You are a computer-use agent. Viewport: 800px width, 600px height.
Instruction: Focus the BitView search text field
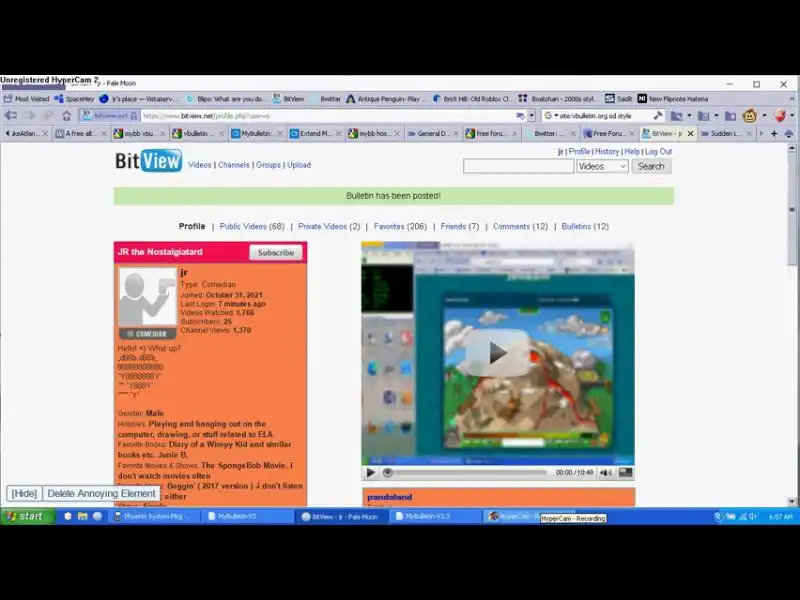coord(518,166)
